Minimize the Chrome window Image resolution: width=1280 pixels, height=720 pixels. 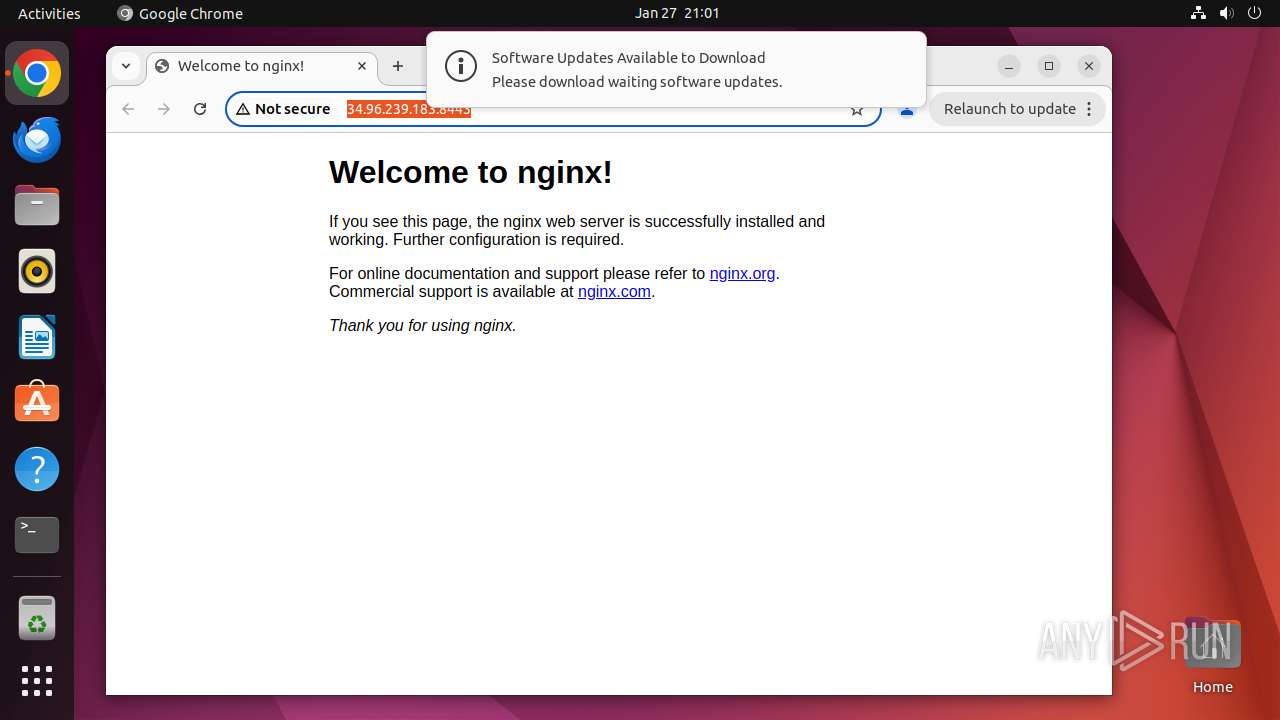click(x=1009, y=66)
